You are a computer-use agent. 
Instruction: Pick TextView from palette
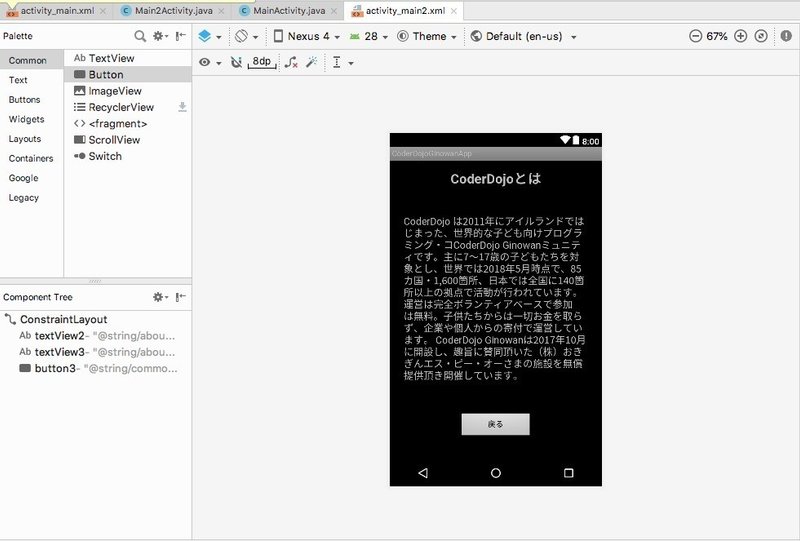click(x=128, y=58)
